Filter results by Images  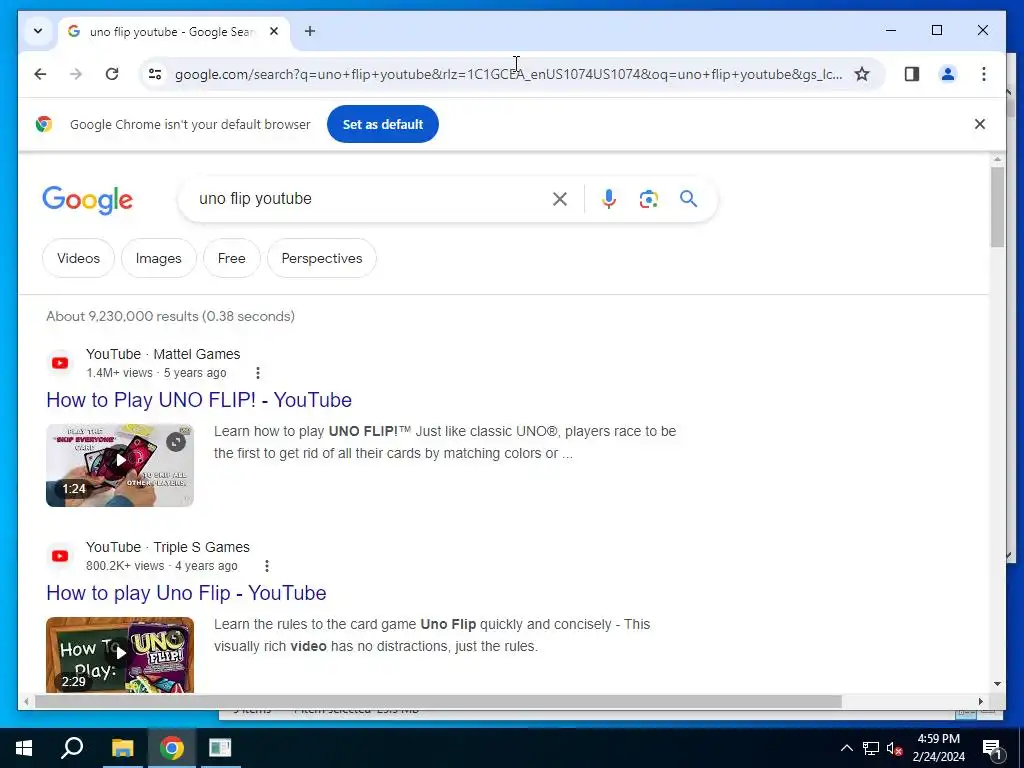click(159, 258)
